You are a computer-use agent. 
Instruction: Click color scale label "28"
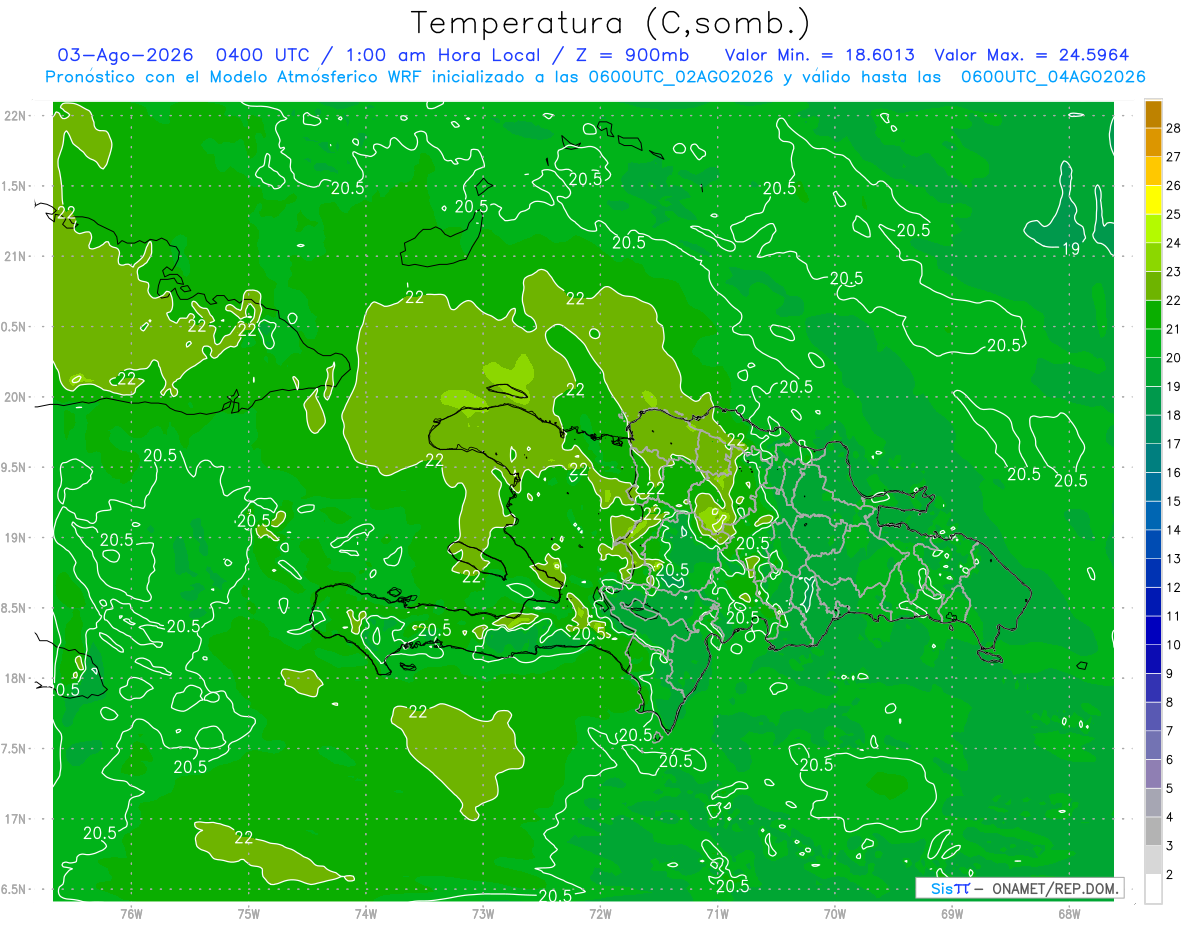[1174, 128]
